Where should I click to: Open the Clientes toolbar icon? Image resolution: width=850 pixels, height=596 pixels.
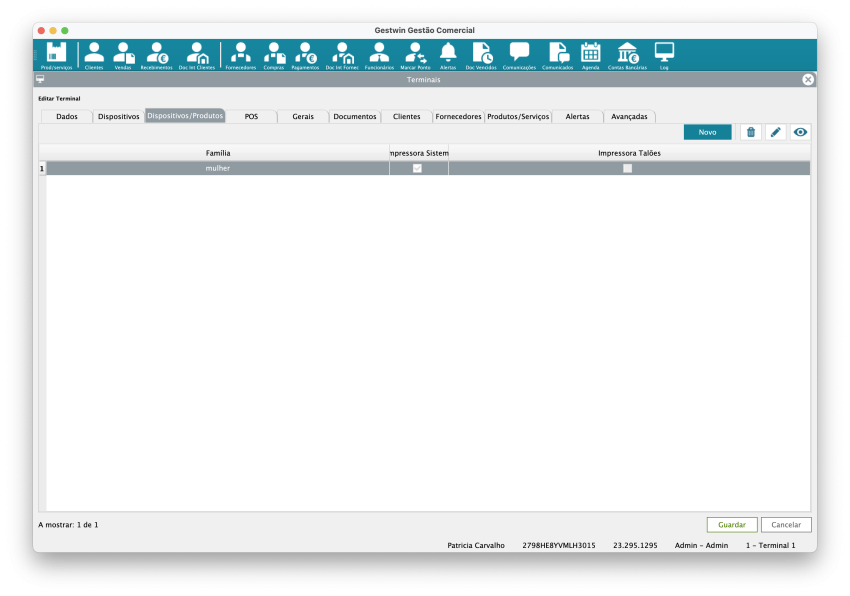(94, 54)
